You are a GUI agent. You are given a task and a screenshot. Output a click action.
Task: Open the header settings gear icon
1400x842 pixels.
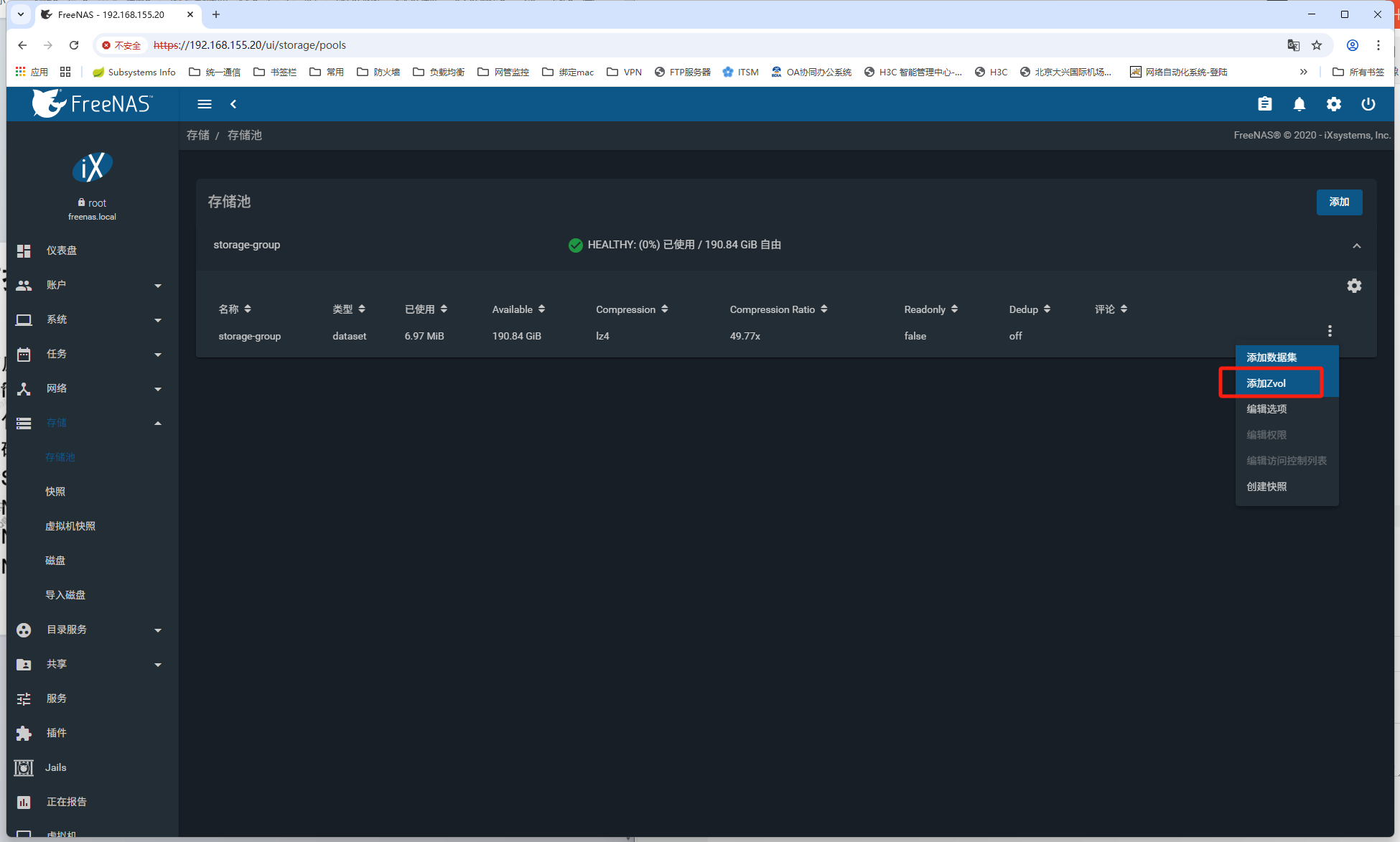click(1333, 104)
